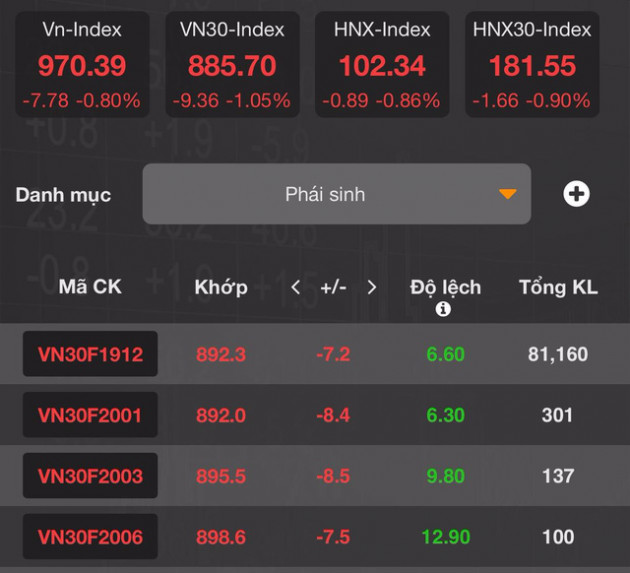Click change value -7.5 of VN30F2006
The height and width of the screenshot is (573, 630).
tap(333, 537)
